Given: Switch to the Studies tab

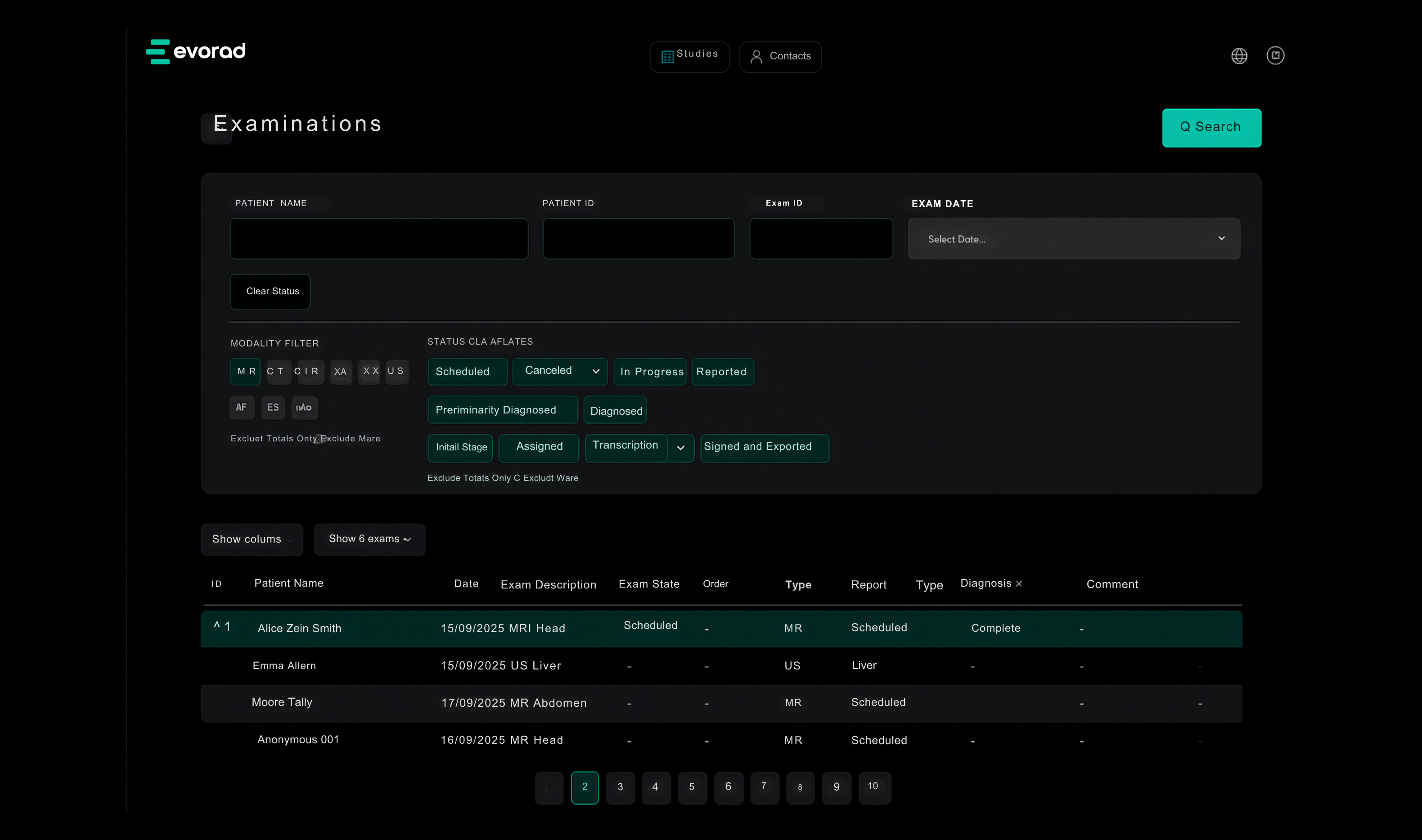Looking at the screenshot, I should (689, 56).
